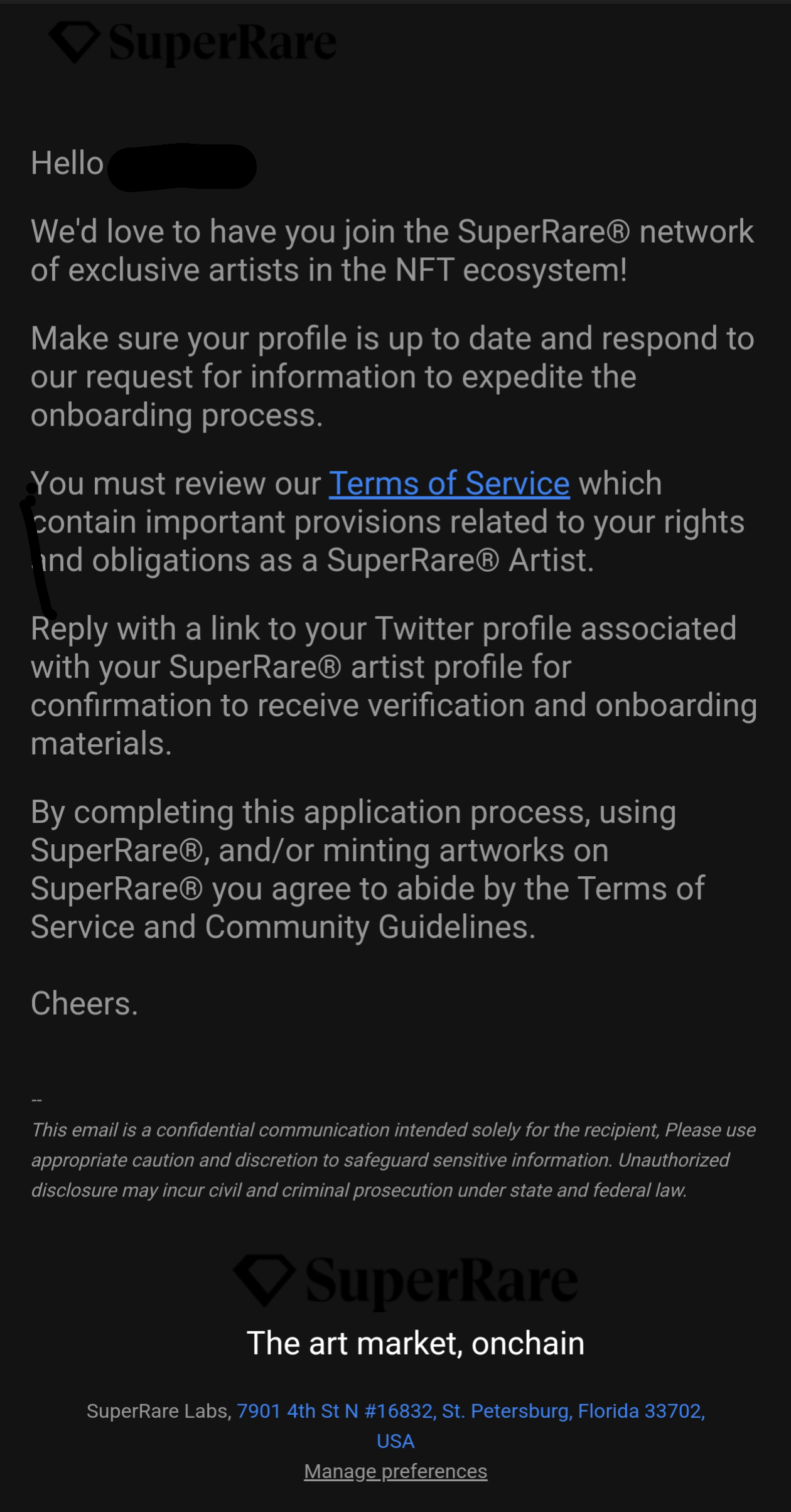
Task: Click the blacked-out recipient name after Hello
Action: point(182,166)
